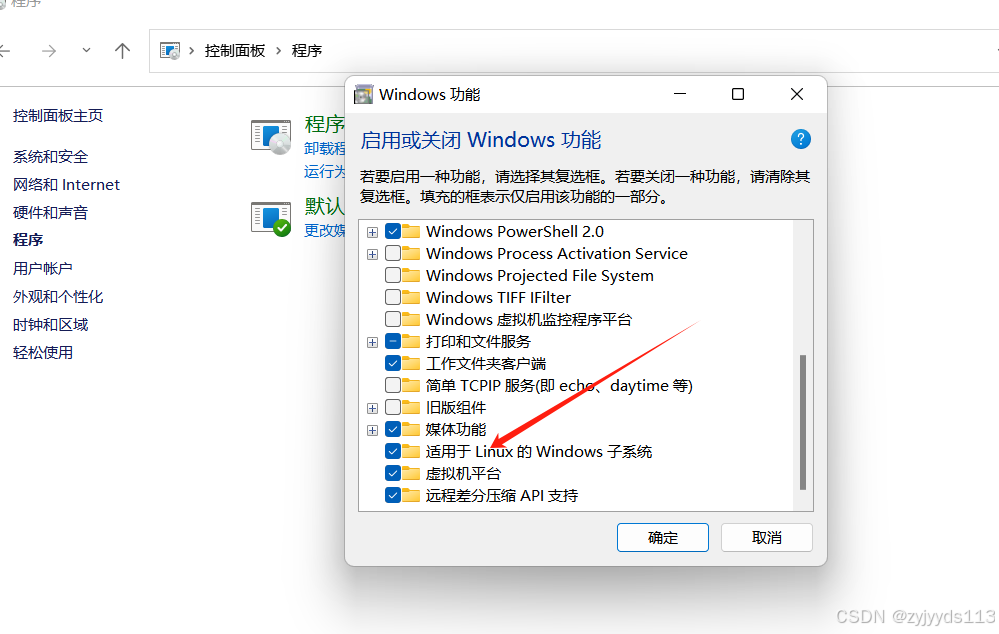Image resolution: width=999 pixels, height=634 pixels.
Task: Click the up arrow navigation icon
Action: point(122,50)
